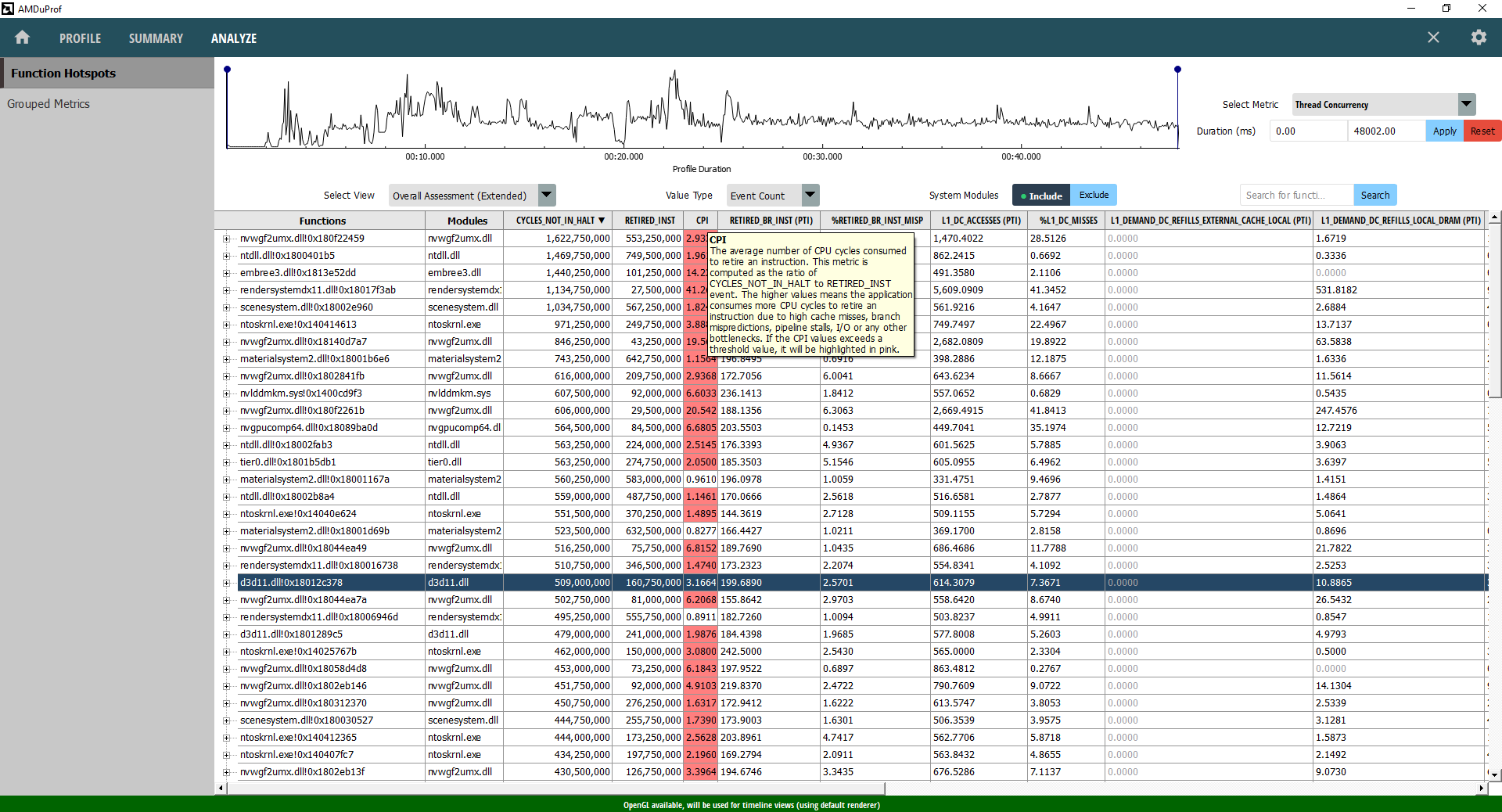The image size is (1502, 812).
Task: Click the Reset duration button
Action: [1482, 131]
